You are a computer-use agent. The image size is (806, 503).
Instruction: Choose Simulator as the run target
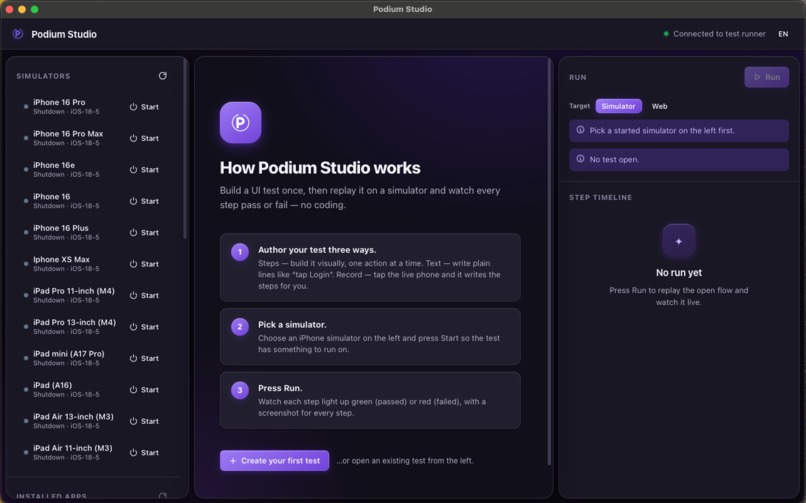(618, 106)
